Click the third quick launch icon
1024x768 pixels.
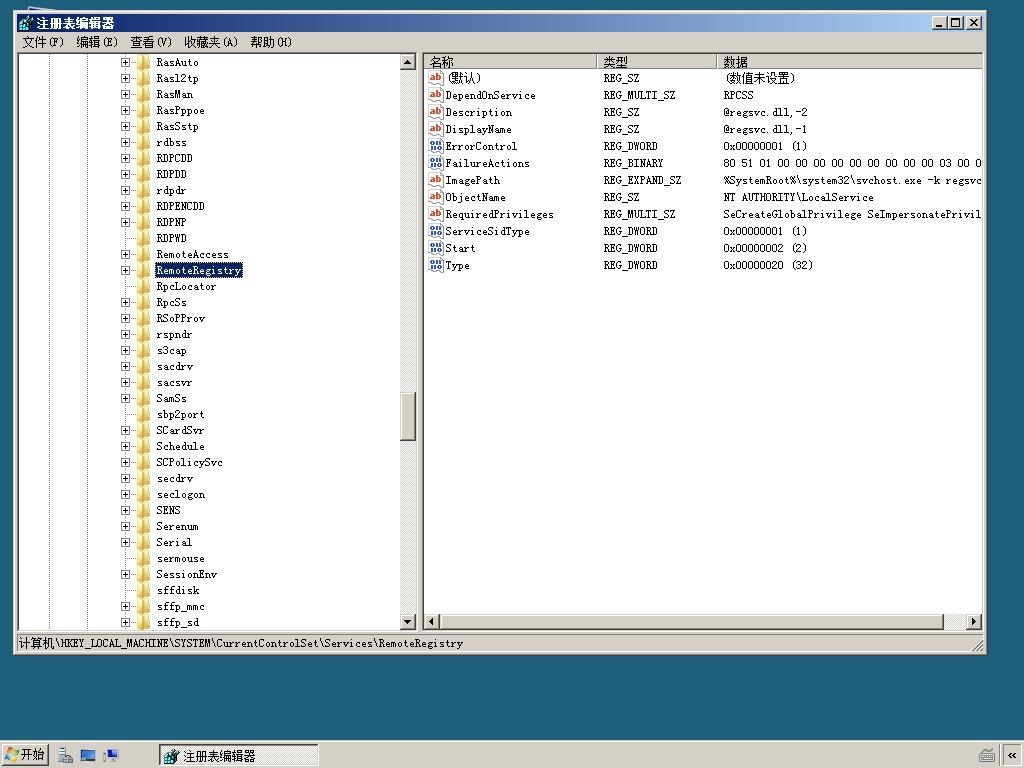point(111,756)
